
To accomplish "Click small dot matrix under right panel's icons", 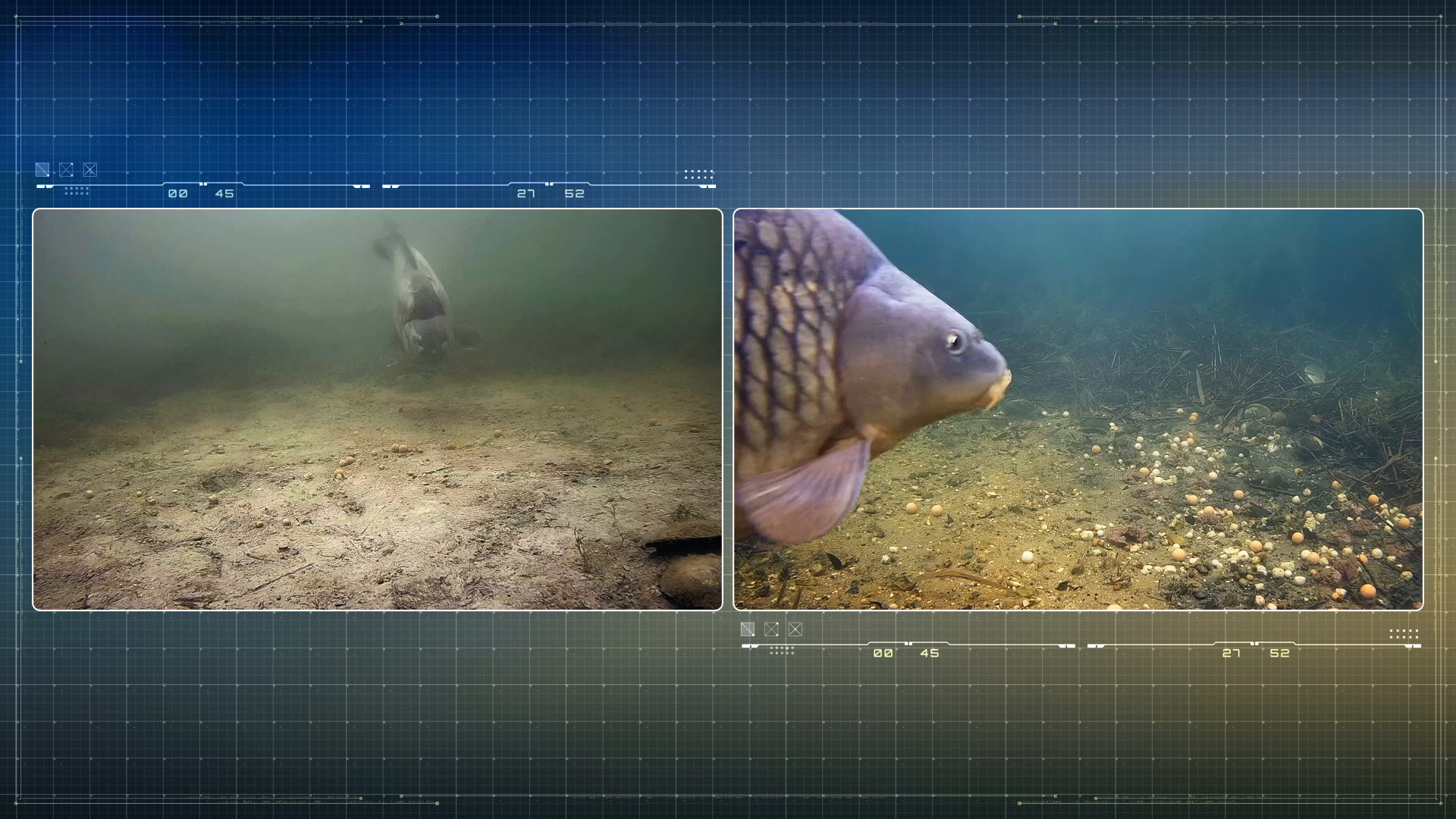I will (782, 651).
